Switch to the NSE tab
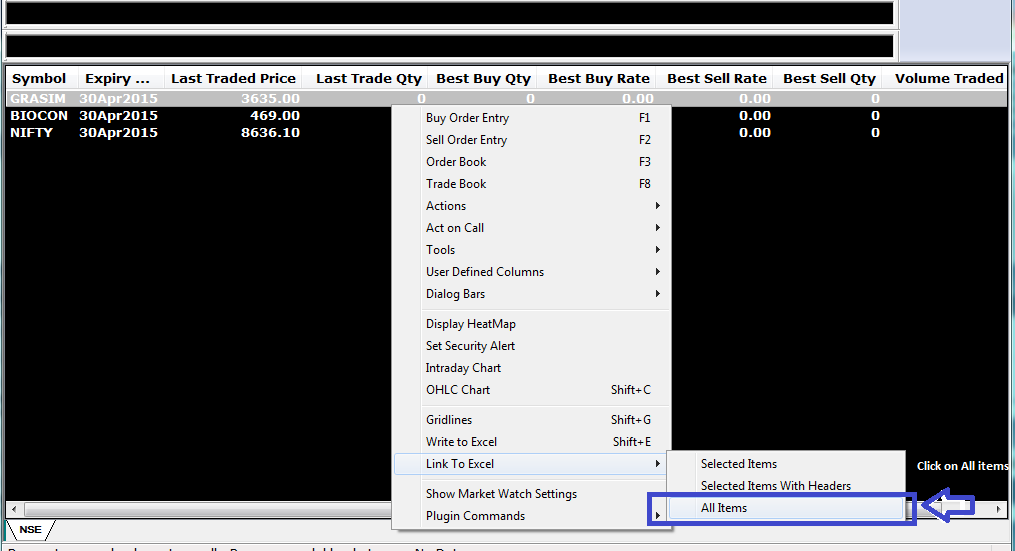Image resolution: width=1015 pixels, height=551 pixels. pos(30,529)
